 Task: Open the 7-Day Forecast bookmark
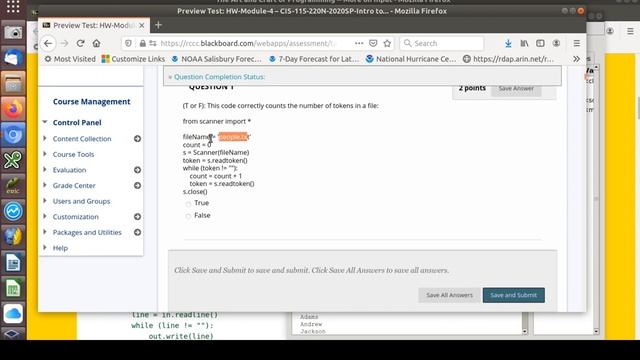pyautogui.click(x=314, y=59)
